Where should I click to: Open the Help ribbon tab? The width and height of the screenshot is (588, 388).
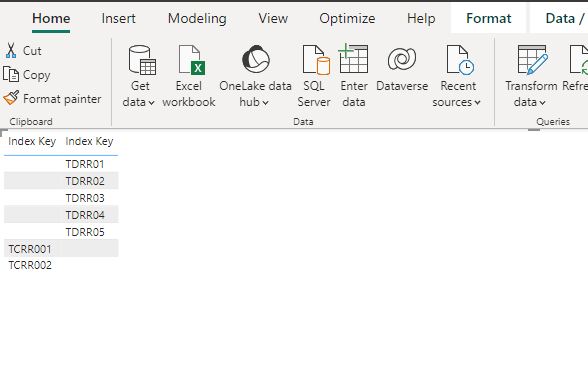coord(421,18)
